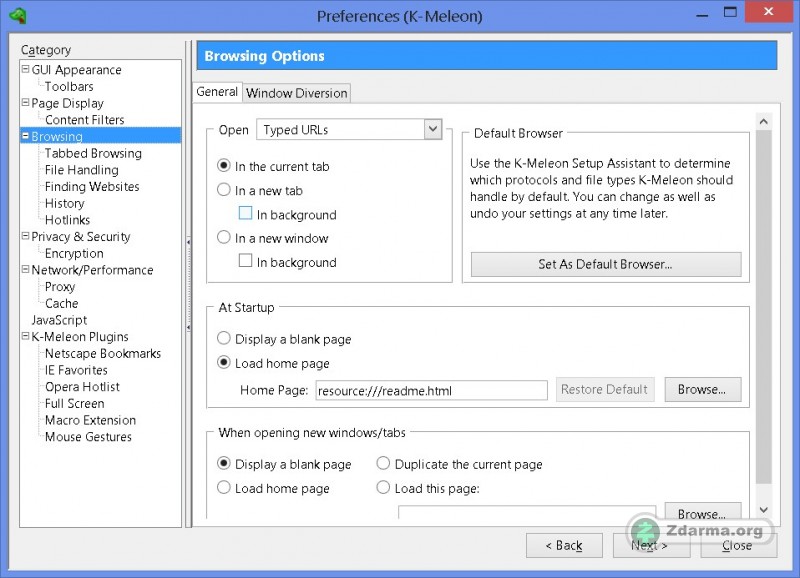Collapse the category pane splitter handle
Viewport: 800px width, 578px height.
click(x=188, y=284)
